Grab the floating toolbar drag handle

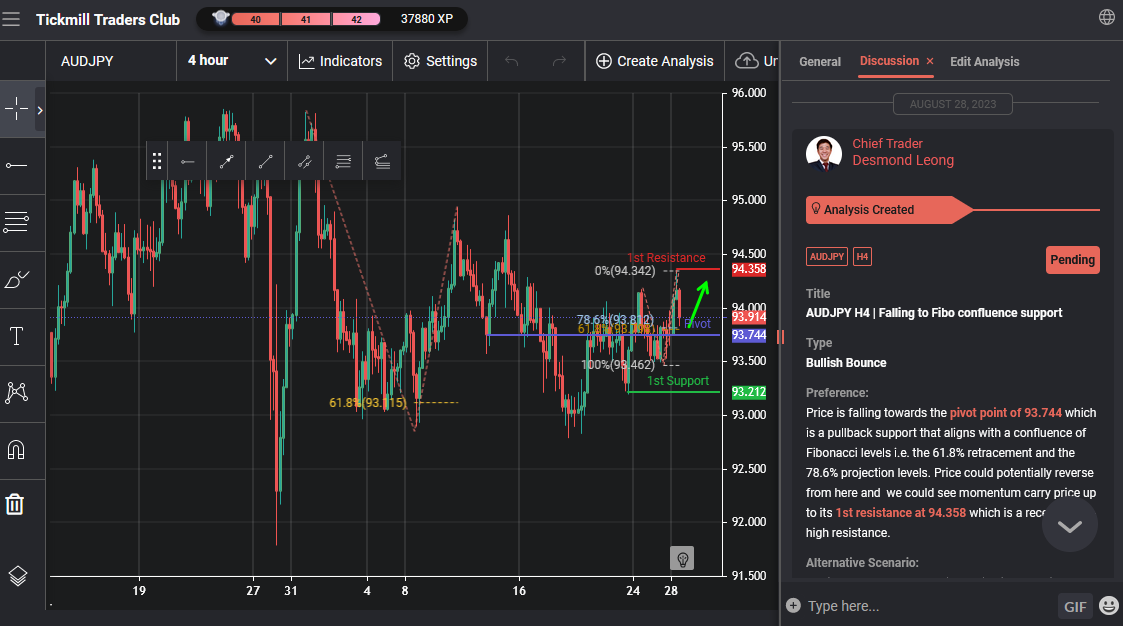pos(157,161)
